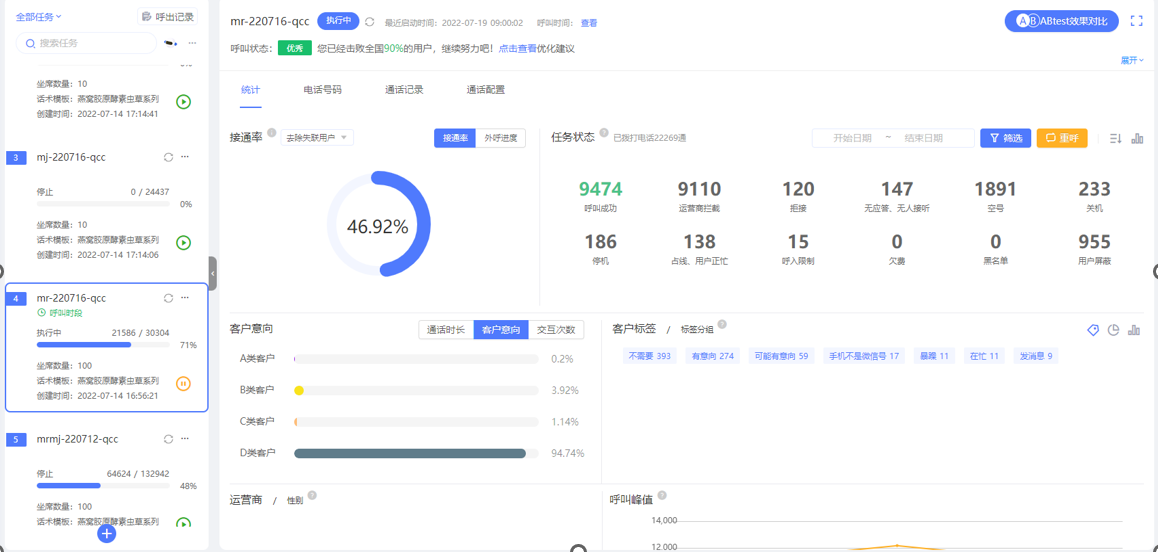
Task: Open the bar chart view in task status
Action: [1137, 138]
